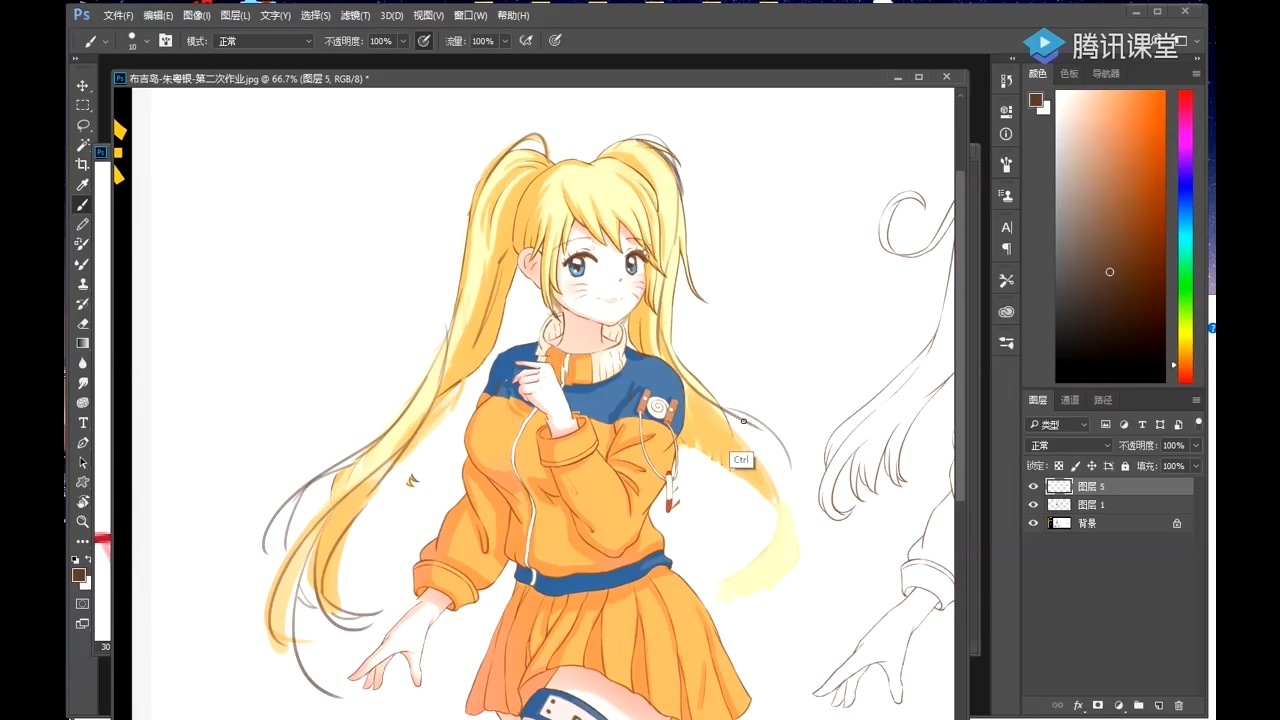The height and width of the screenshot is (720, 1280).
Task: Toggle lock image pixels brush icon
Action: pyautogui.click(x=1075, y=466)
